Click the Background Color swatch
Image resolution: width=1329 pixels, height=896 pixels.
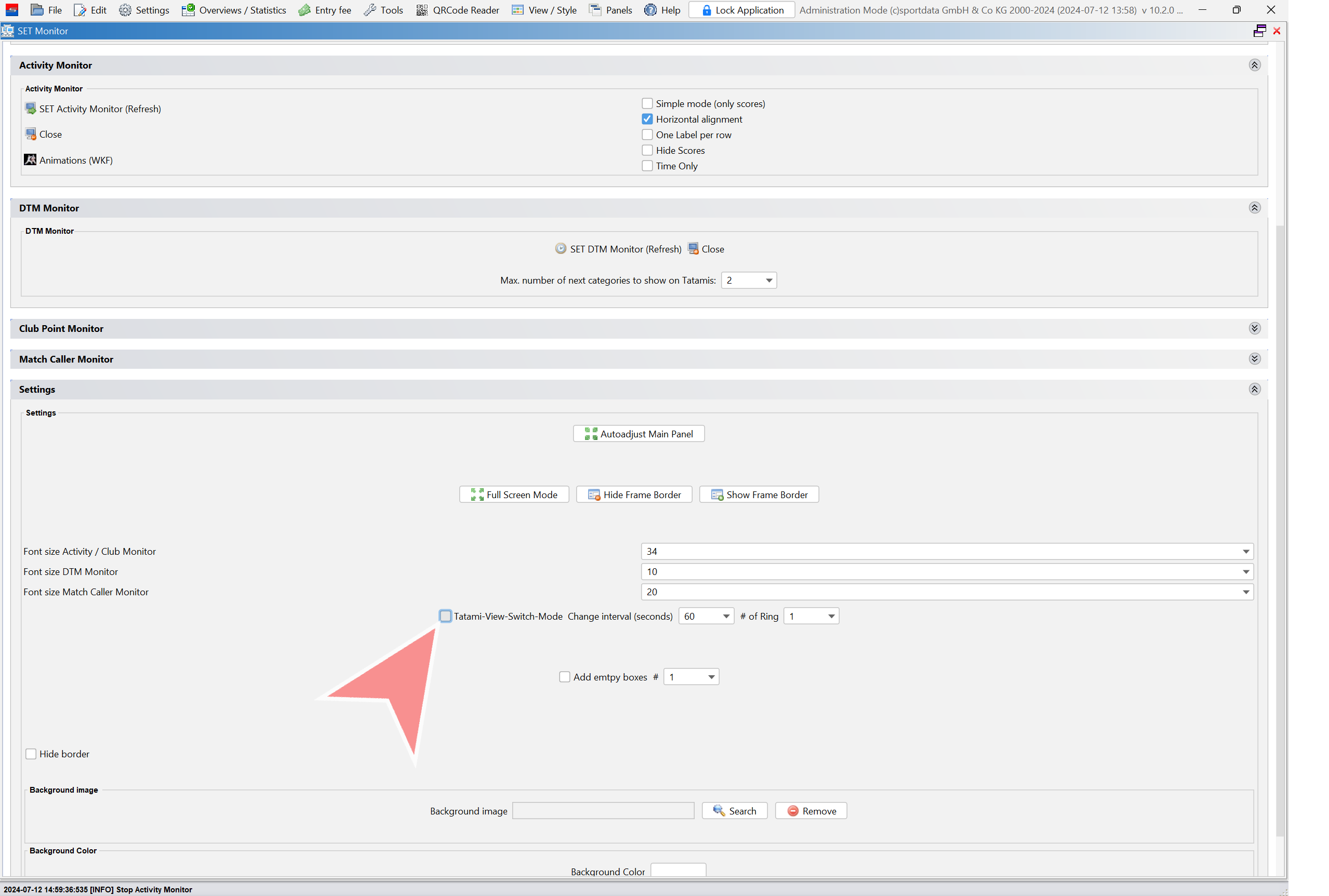tap(678, 870)
